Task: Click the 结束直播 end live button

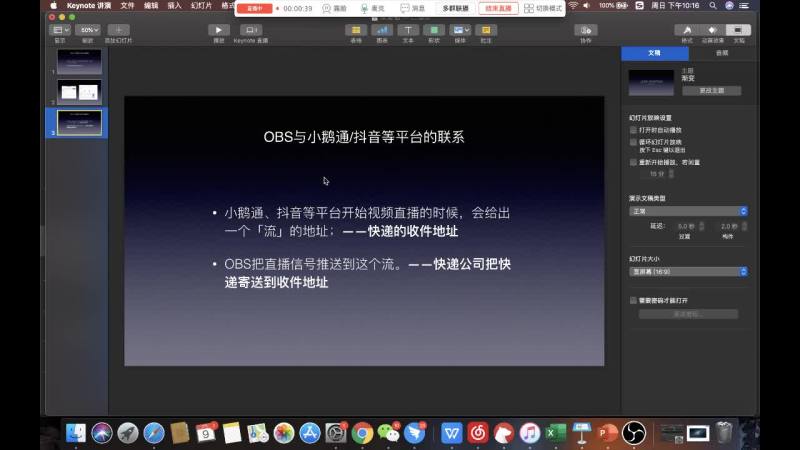Action: pos(498,9)
